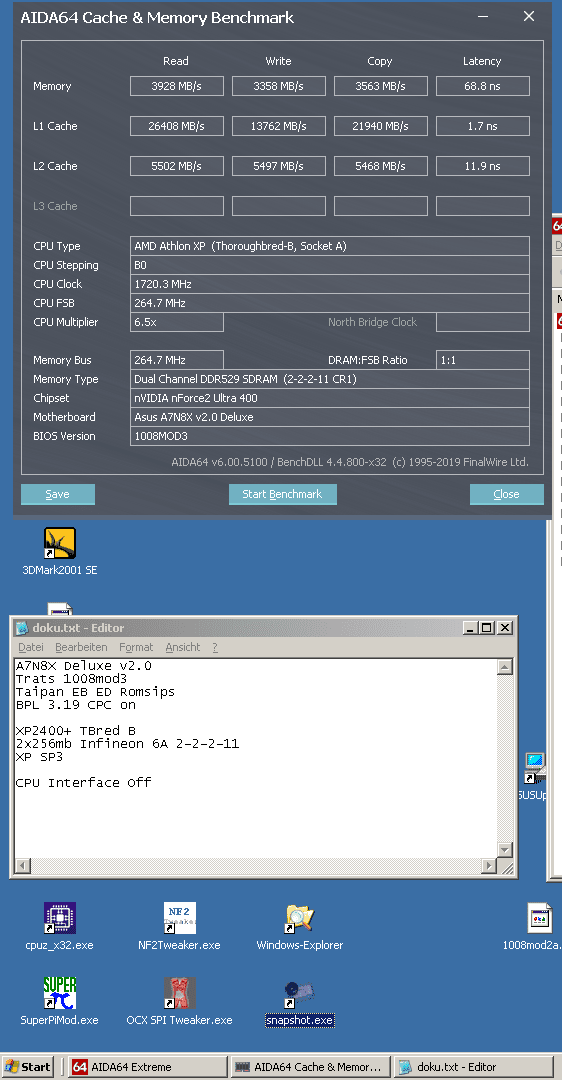Click the Editor horizontal scrollbar right arrow
The width and height of the screenshot is (562, 1080).
[x=489, y=866]
